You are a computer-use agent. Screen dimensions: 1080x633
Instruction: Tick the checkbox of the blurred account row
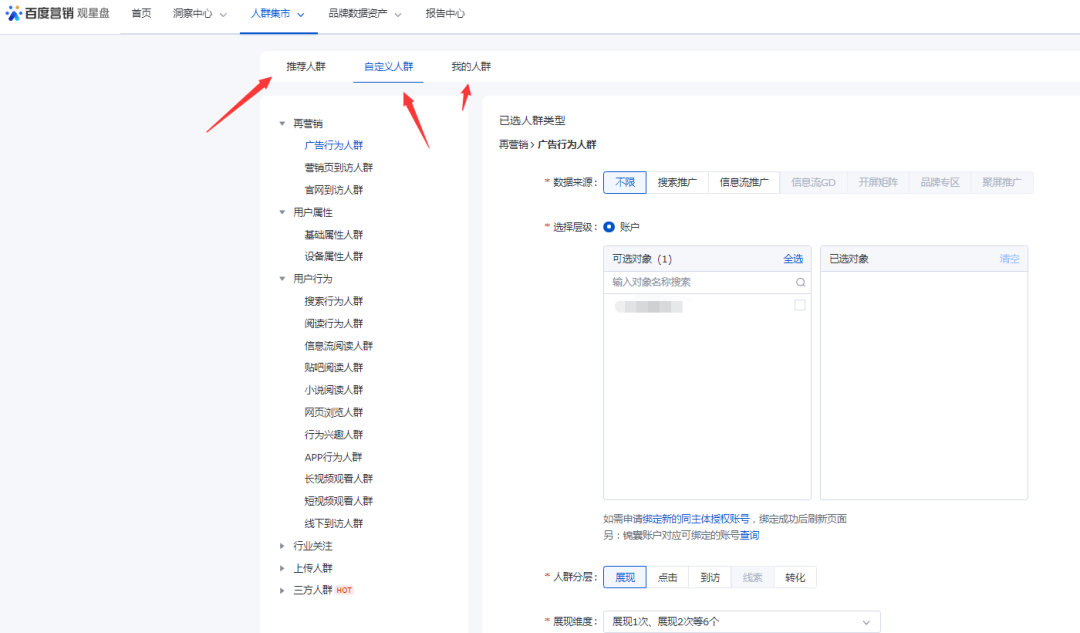click(x=800, y=305)
